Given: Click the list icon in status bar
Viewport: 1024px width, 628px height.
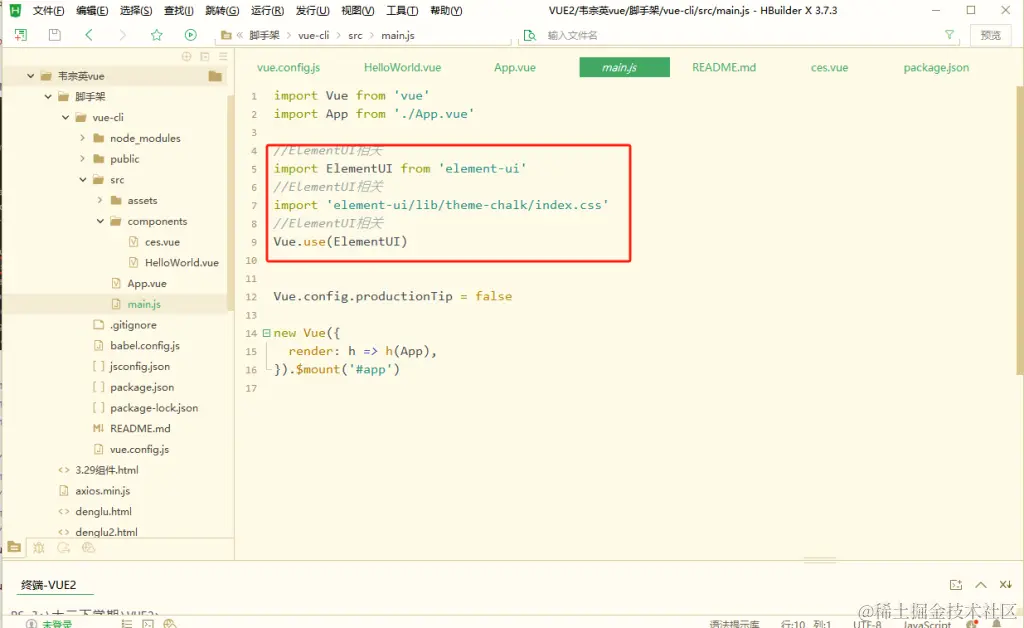Looking at the screenshot, I should pos(127,624).
